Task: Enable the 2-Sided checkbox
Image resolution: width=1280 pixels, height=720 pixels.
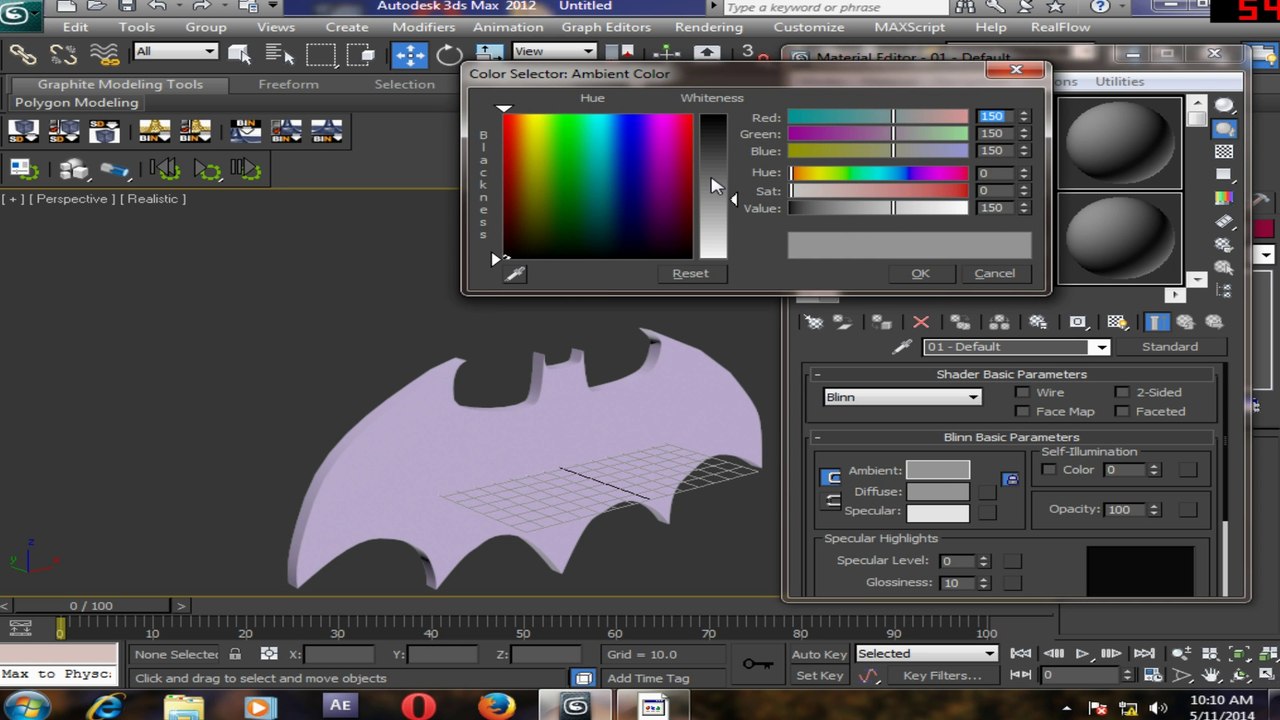Action: [x=1122, y=393]
